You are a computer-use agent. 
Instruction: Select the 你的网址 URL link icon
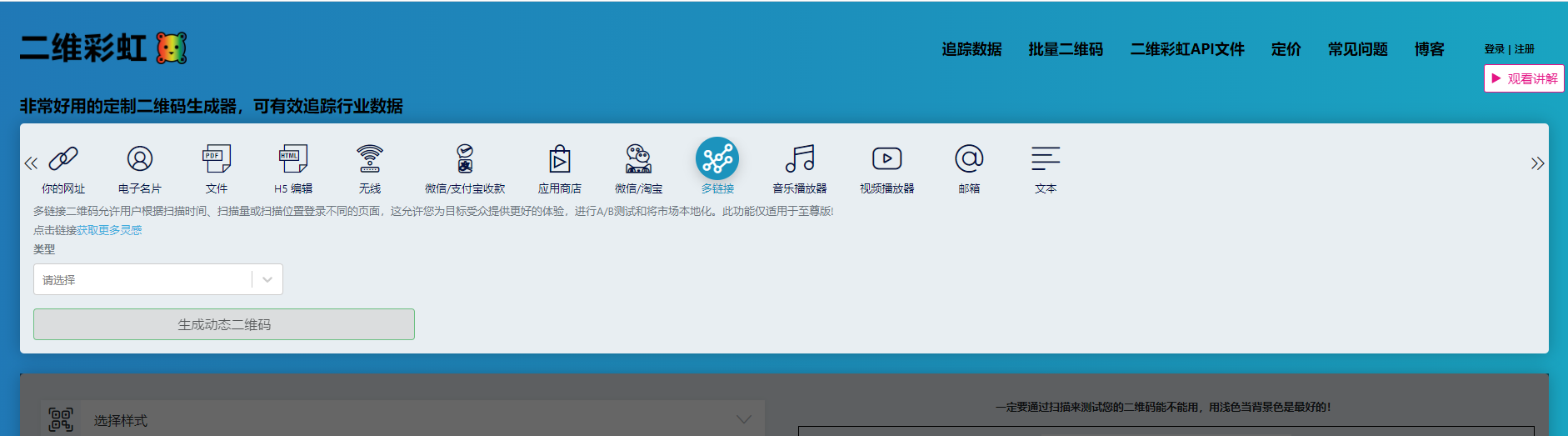point(63,158)
